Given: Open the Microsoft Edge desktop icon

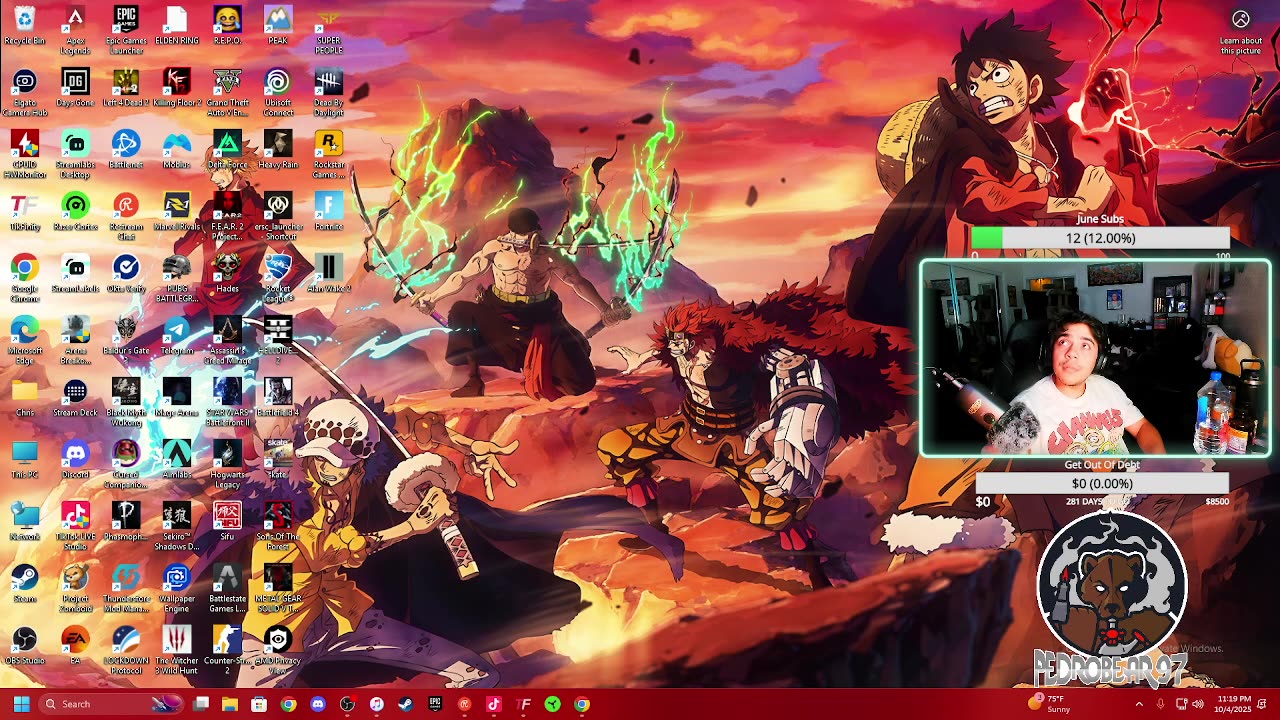Looking at the screenshot, I should coord(24,340).
